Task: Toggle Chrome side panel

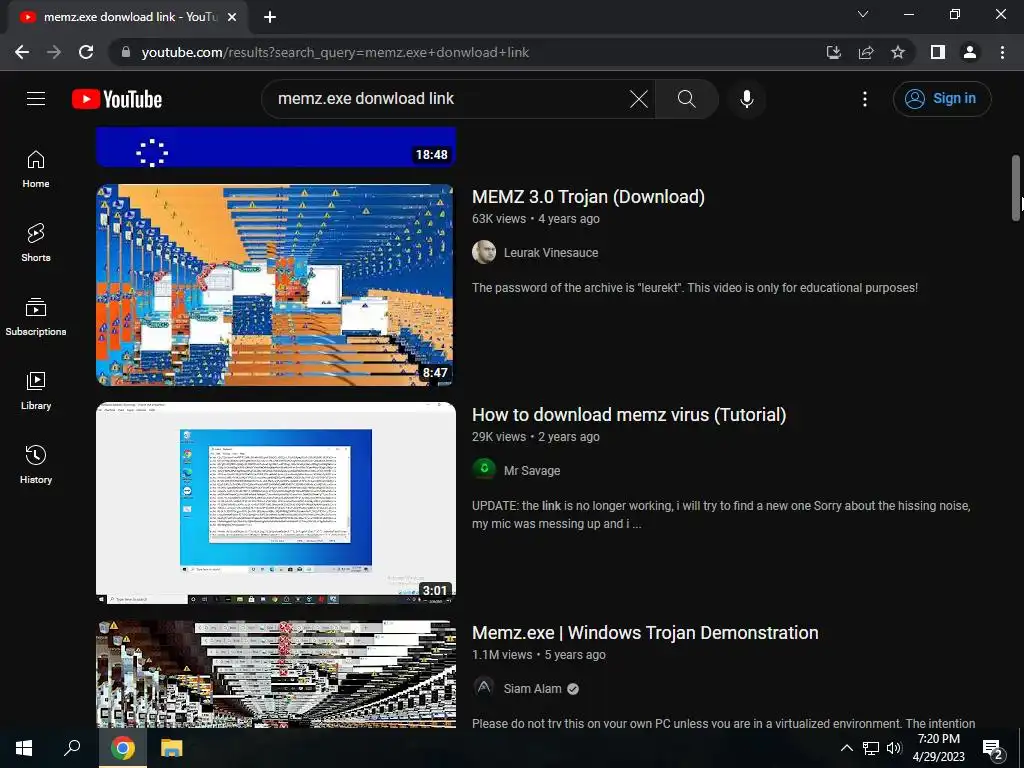Action: 938,52
